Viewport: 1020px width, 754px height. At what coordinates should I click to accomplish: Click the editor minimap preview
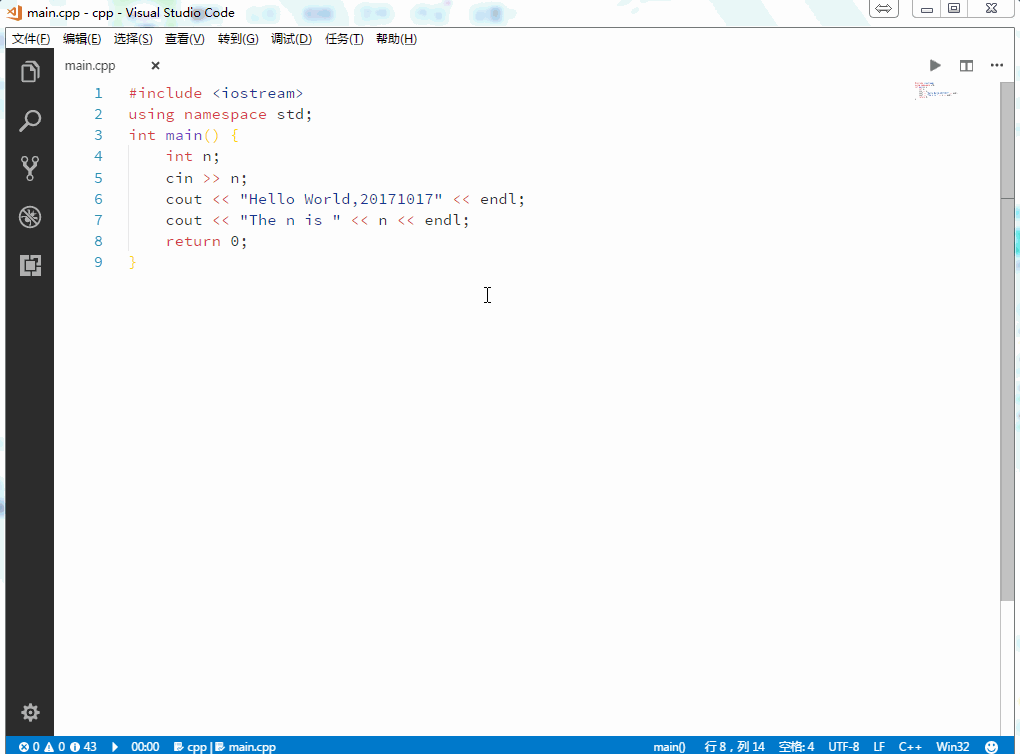click(935, 90)
